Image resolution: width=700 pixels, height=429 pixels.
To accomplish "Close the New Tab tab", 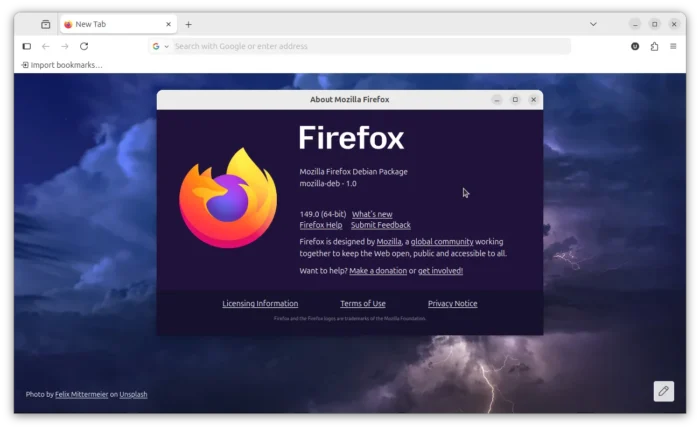I will tap(168, 24).
